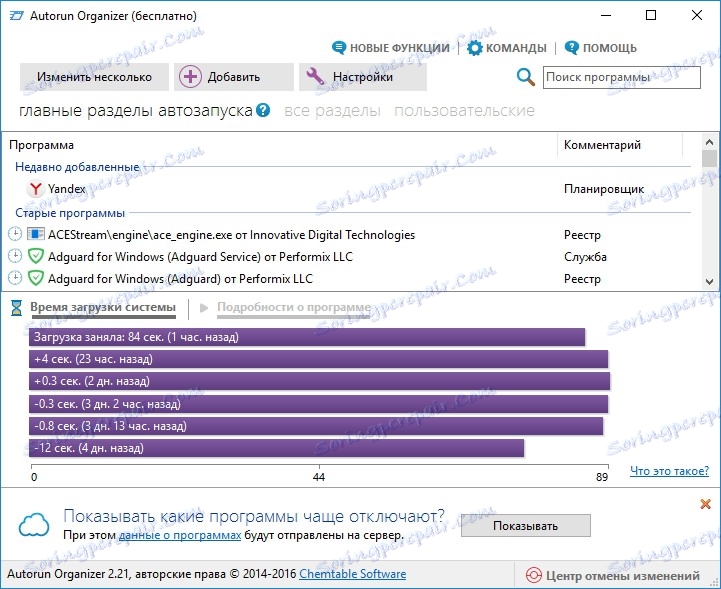Click the -0.3 сек. (3 дн. 2 час.) bar
This screenshot has width=721, height=589.
[x=319, y=404]
